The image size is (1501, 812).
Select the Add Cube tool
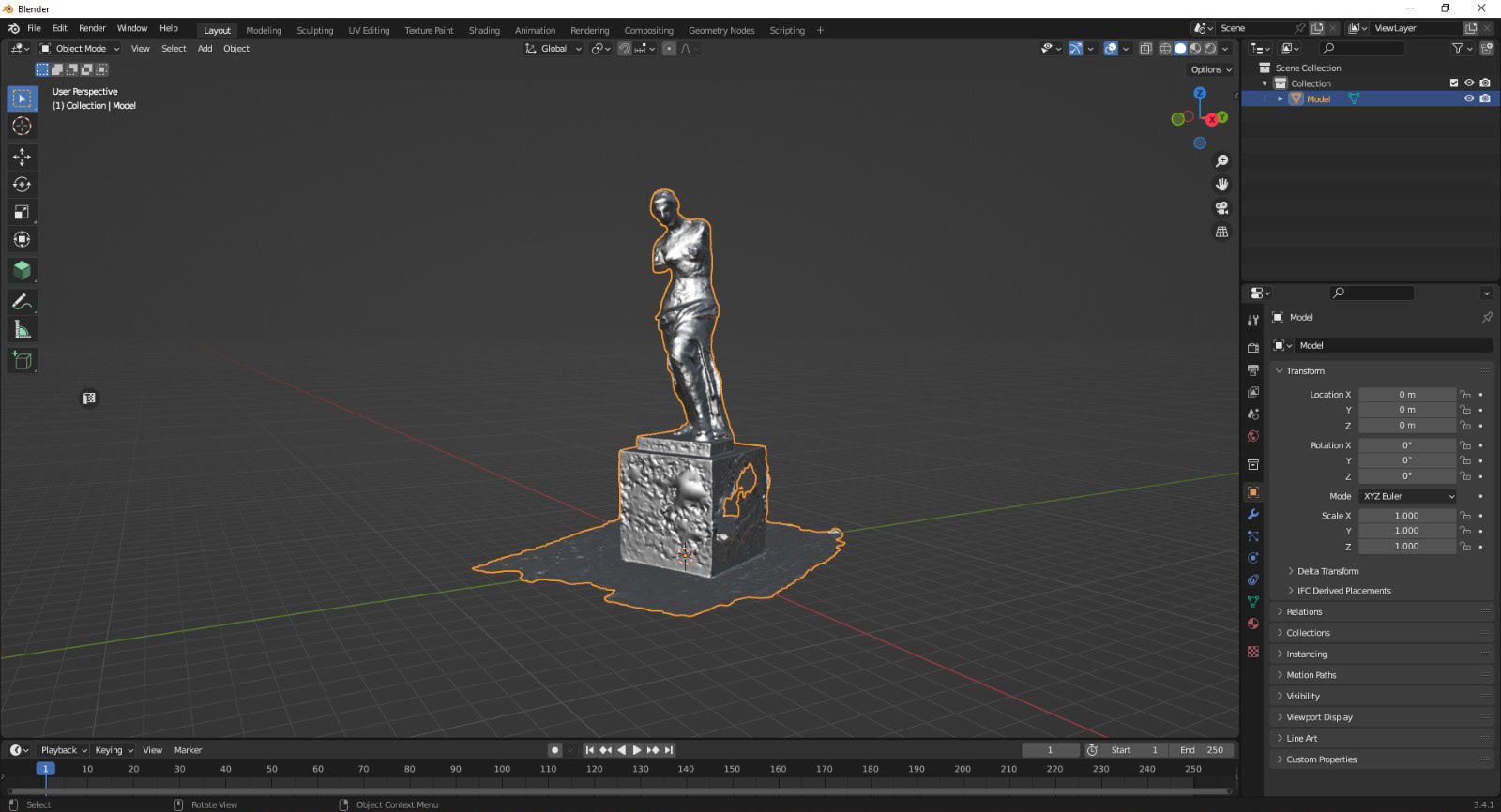click(x=23, y=360)
